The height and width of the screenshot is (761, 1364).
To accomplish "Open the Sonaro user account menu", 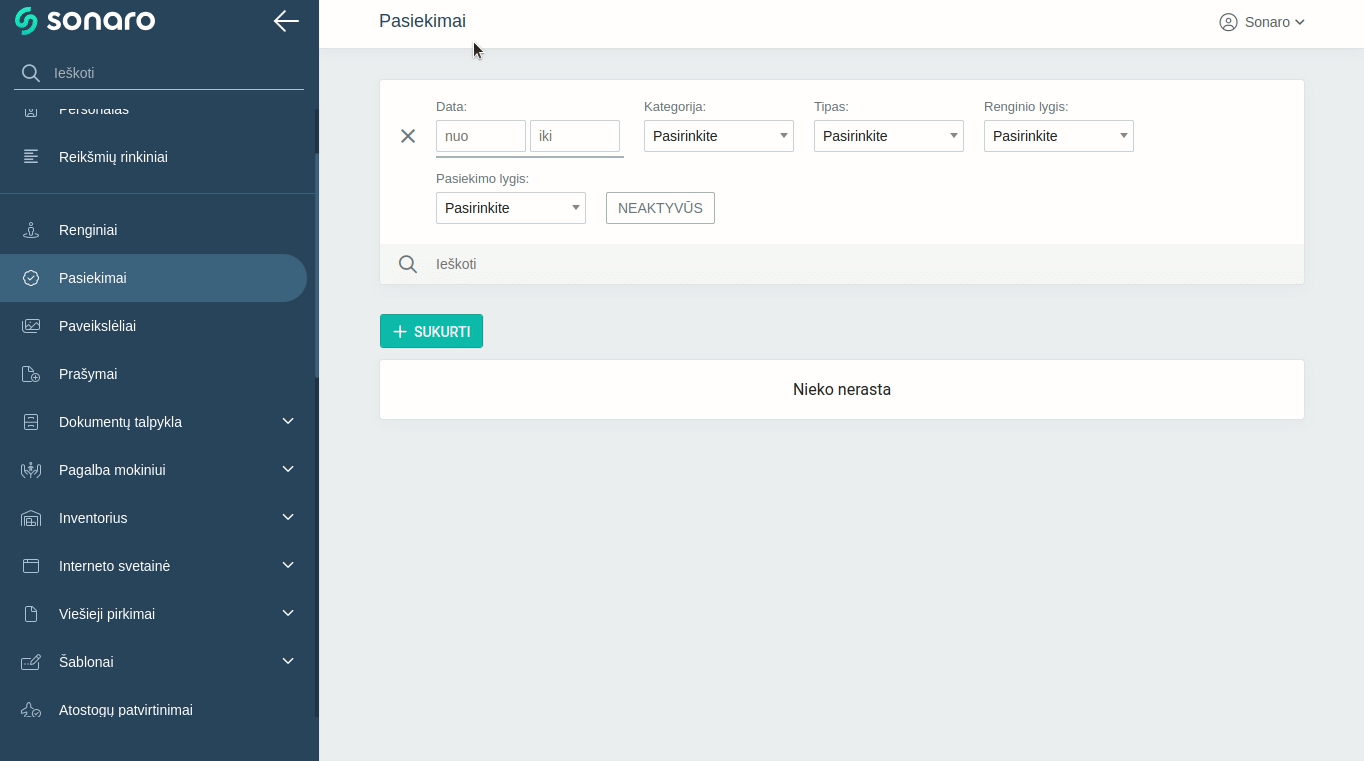I will (1262, 22).
